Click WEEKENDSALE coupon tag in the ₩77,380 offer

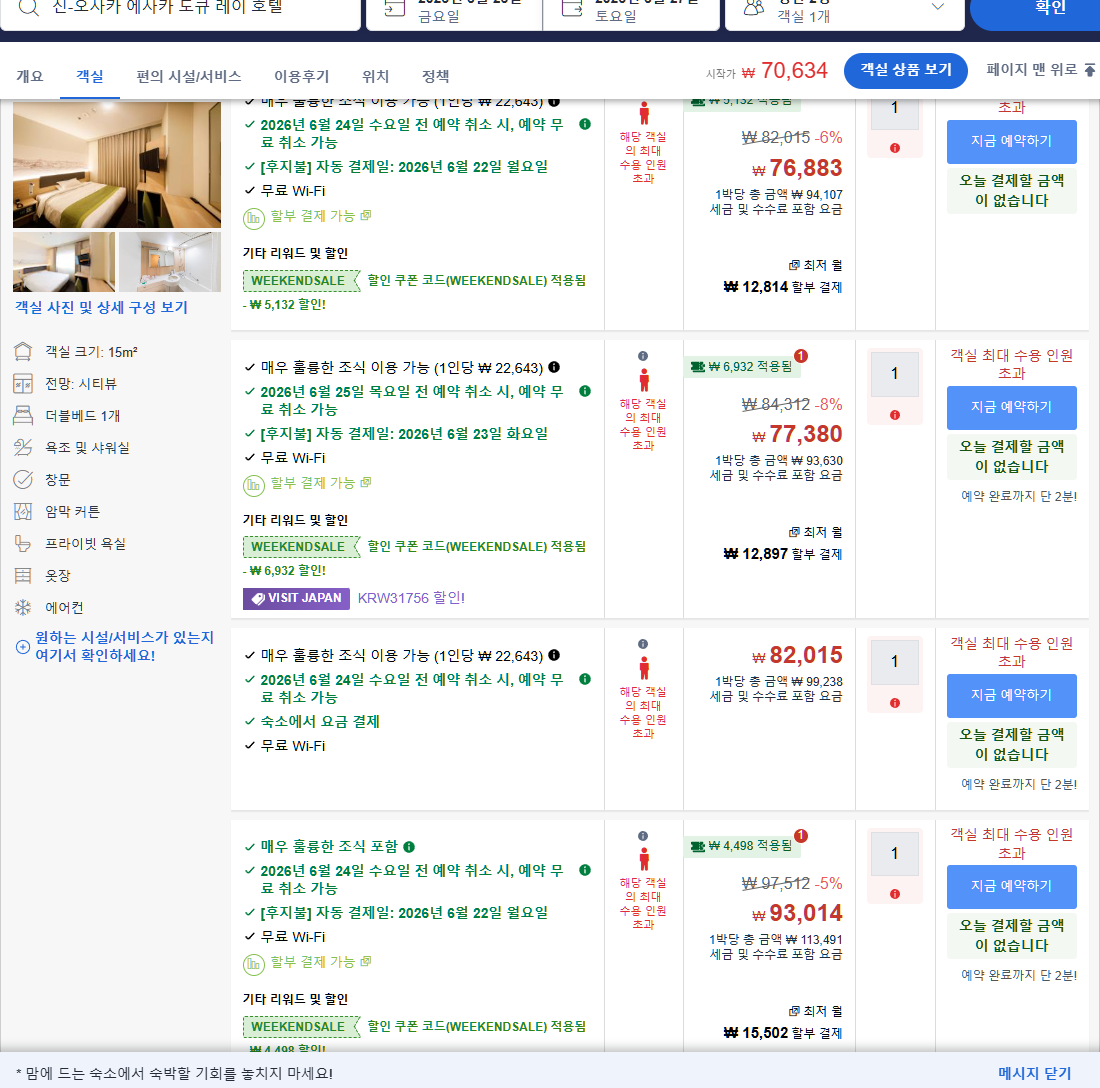click(302, 546)
